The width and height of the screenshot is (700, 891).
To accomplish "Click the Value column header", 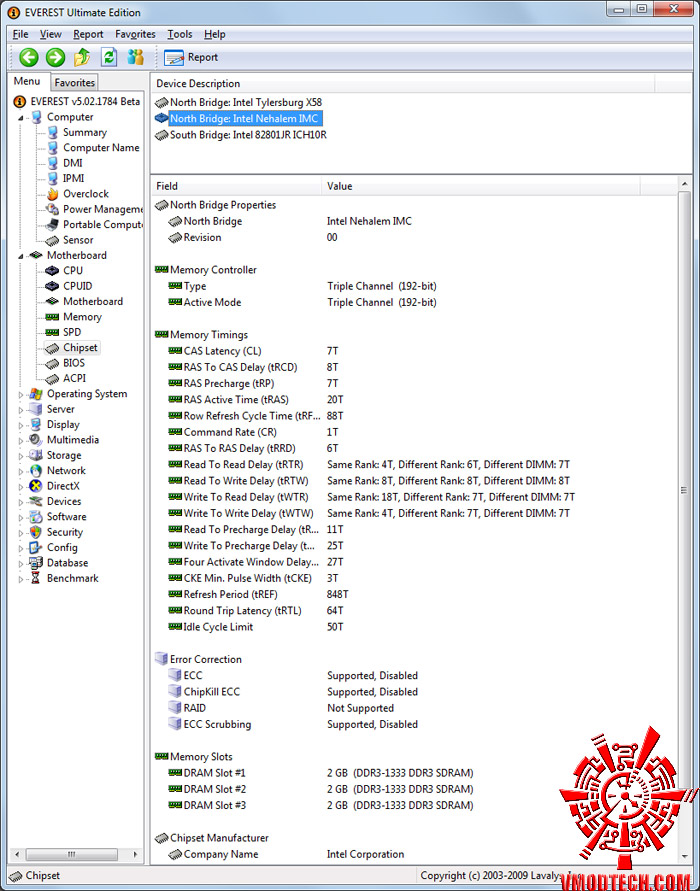I will (481, 186).
